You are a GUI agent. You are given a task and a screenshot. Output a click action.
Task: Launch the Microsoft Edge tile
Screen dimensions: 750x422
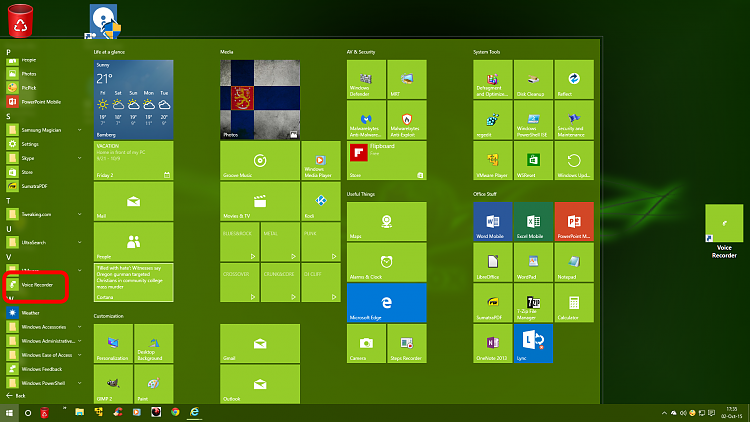tap(386, 303)
